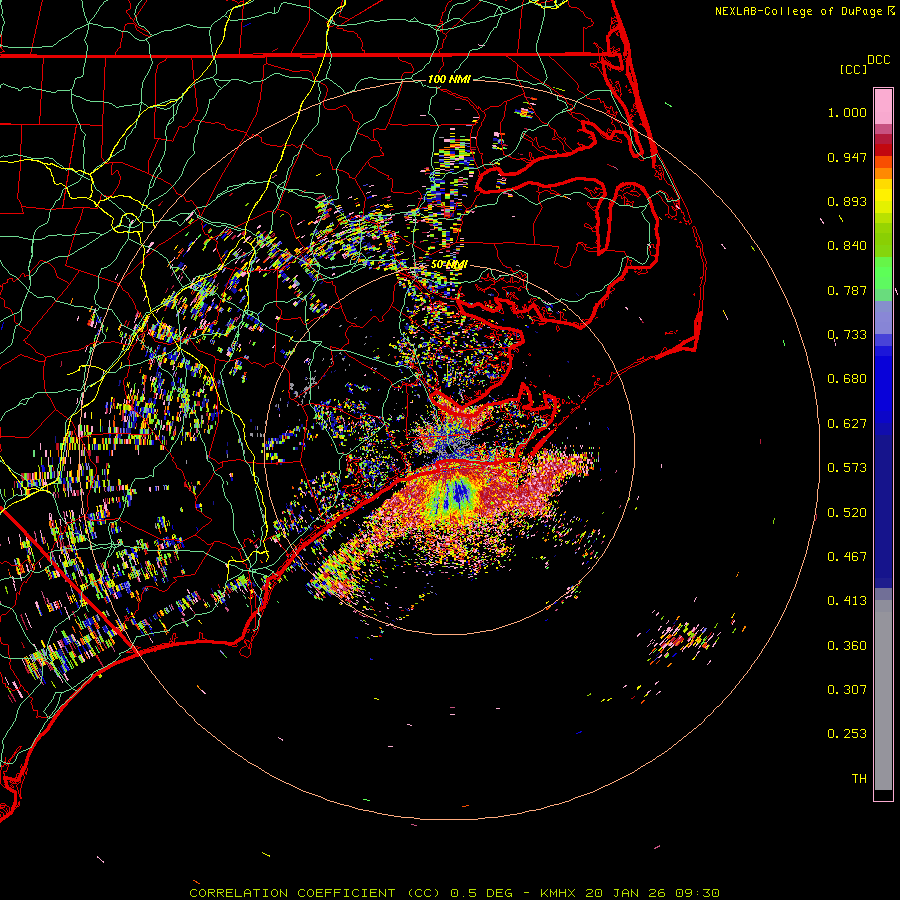Image resolution: width=900 pixels, height=900 pixels.
Task: Pick the yellow segment of the color bar
Action: point(883,196)
